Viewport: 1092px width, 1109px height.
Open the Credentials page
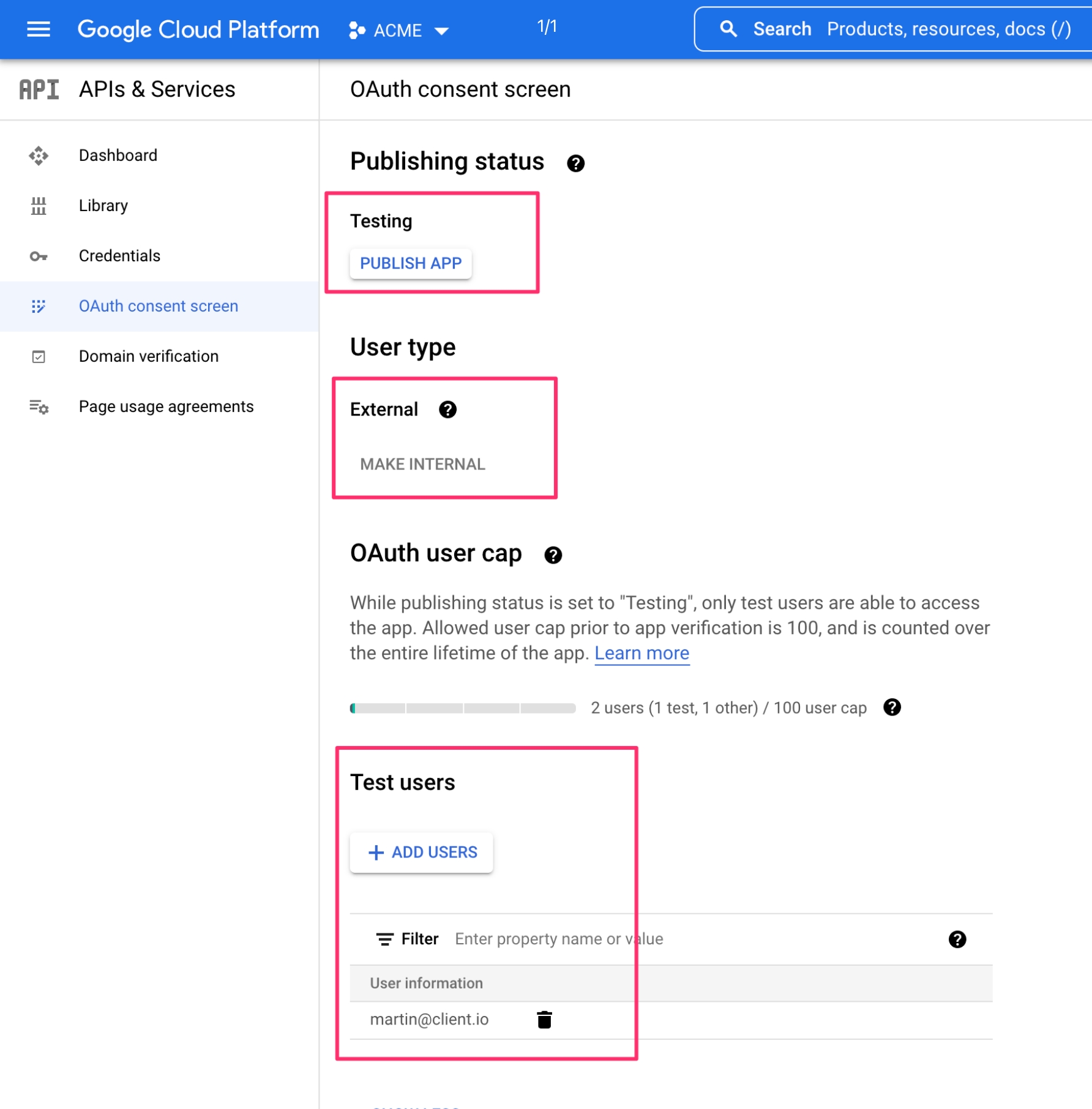point(119,256)
